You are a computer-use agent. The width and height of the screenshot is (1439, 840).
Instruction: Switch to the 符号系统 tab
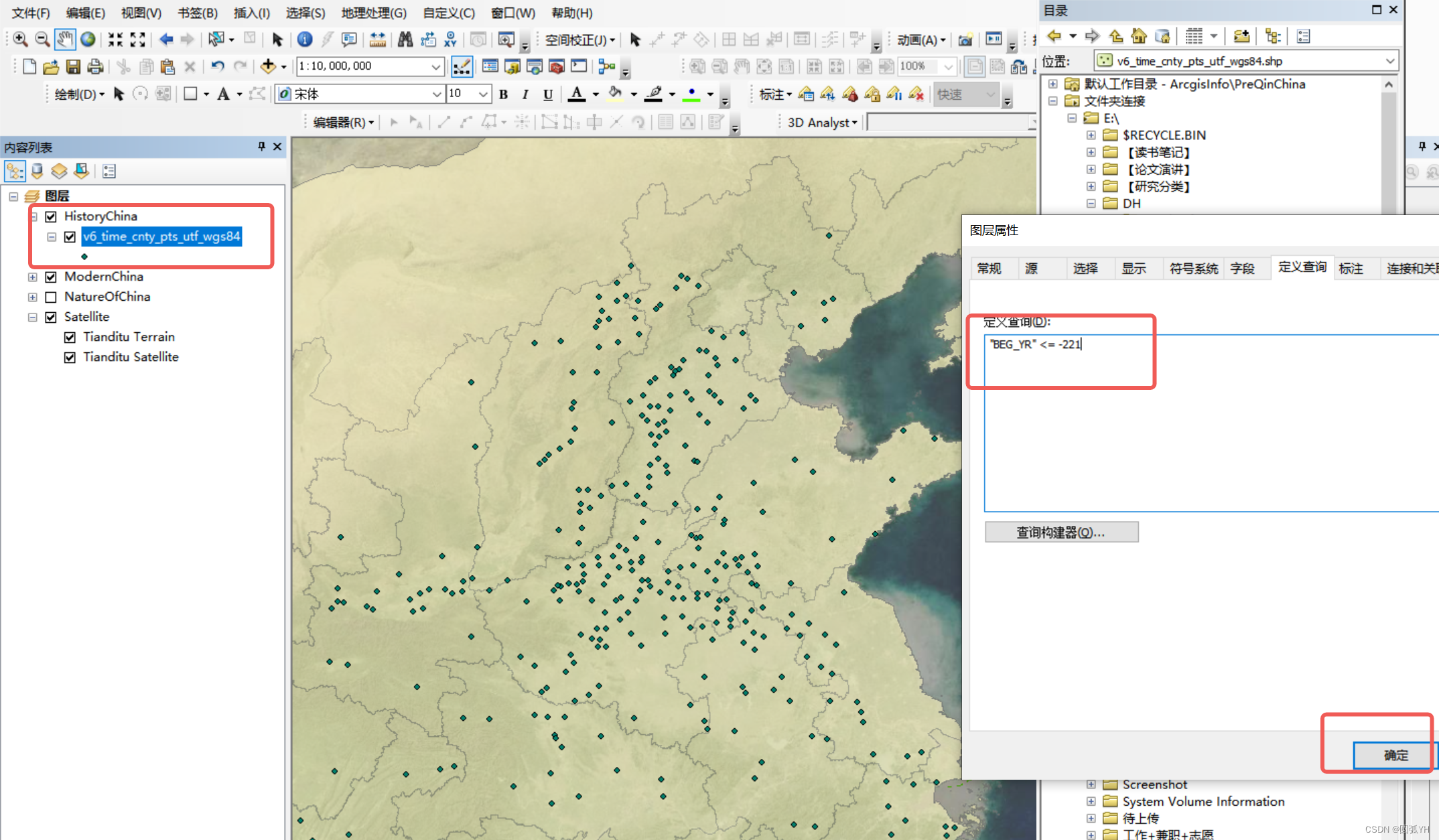tap(1193, 269)
